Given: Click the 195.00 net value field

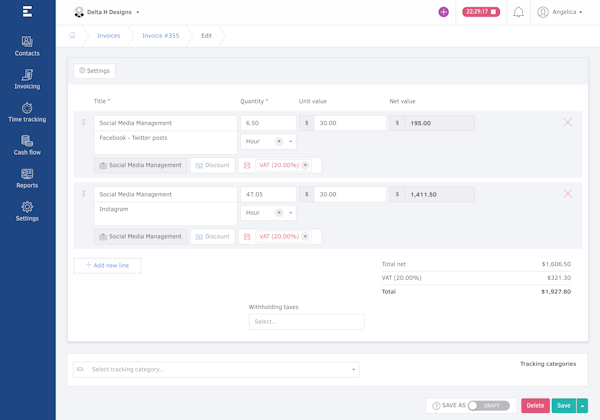Looking at the screenshot, I should 440,123.
